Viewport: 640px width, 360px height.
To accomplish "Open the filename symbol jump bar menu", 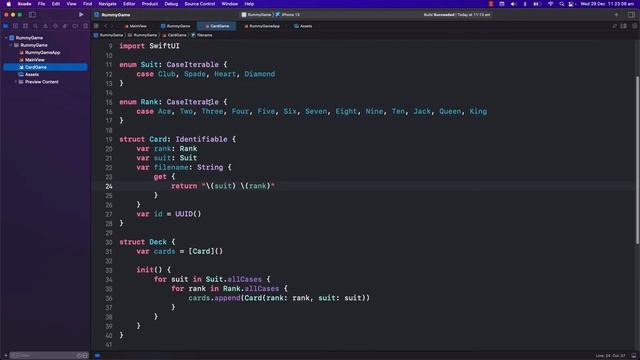I will pos(202,35).
